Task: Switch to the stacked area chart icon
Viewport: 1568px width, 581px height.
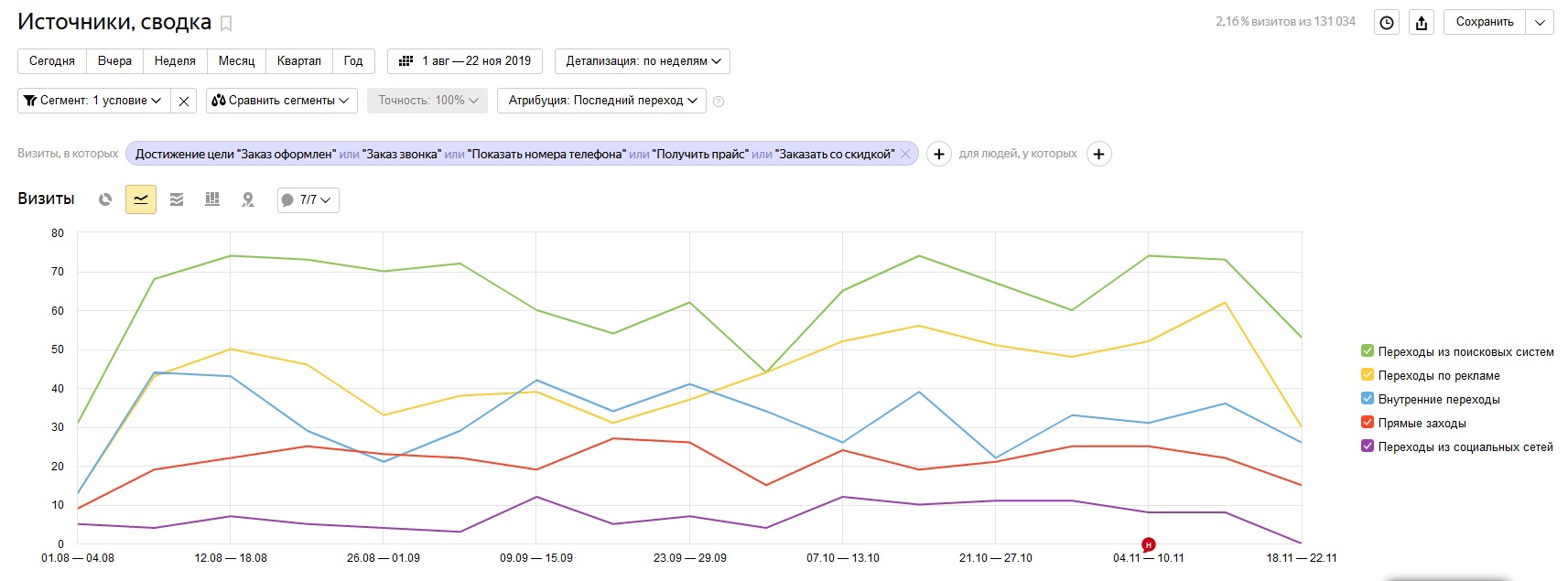Action: pyautogui.click(x=177, y=199)
